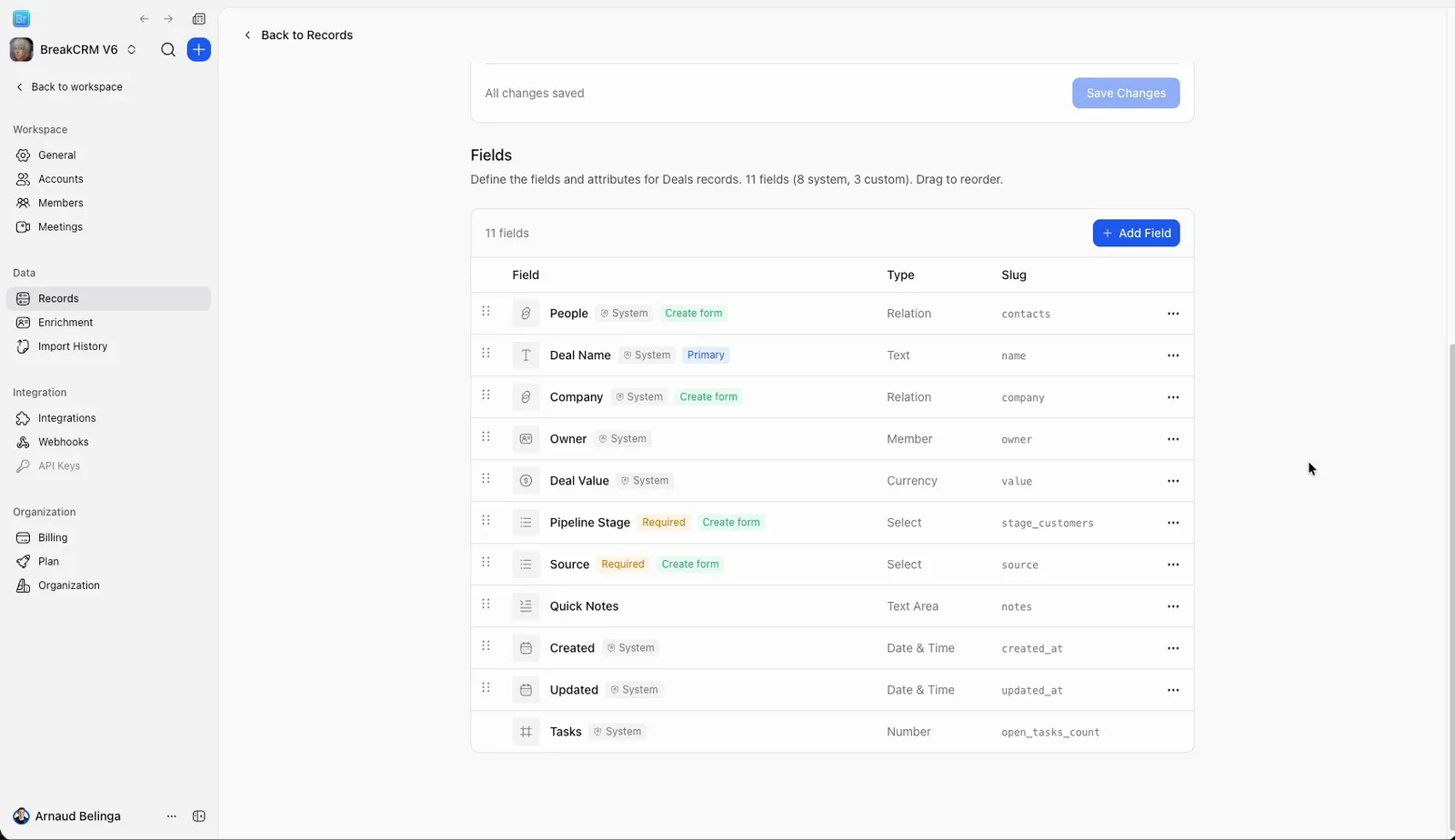Image resolution: width=1455 pixels, height=840 pixels.
Task: Open the Quick Notes row more-options menu
Action: [1173, 606]
